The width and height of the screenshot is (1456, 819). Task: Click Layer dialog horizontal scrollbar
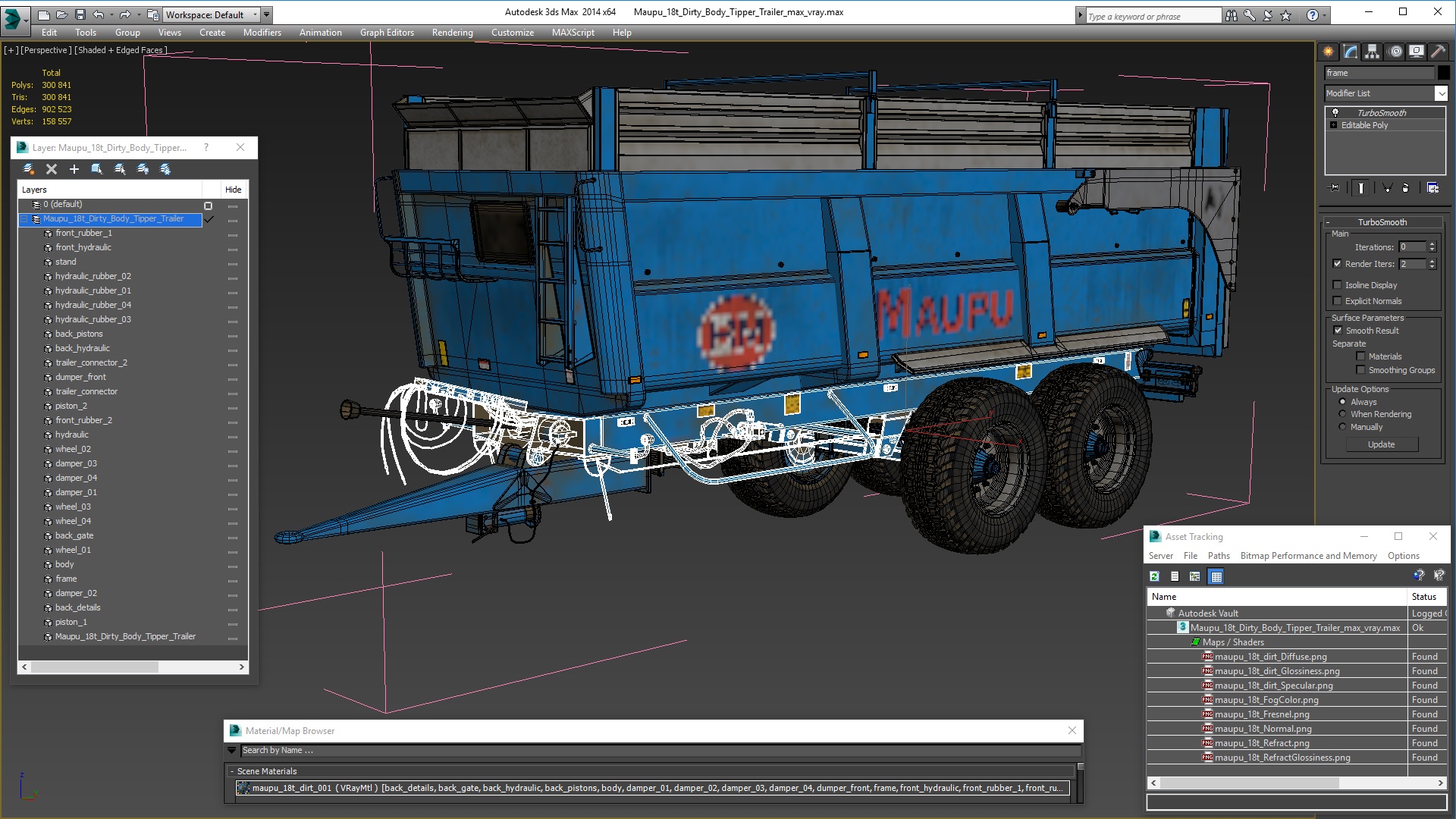click(x=95, y=667)
